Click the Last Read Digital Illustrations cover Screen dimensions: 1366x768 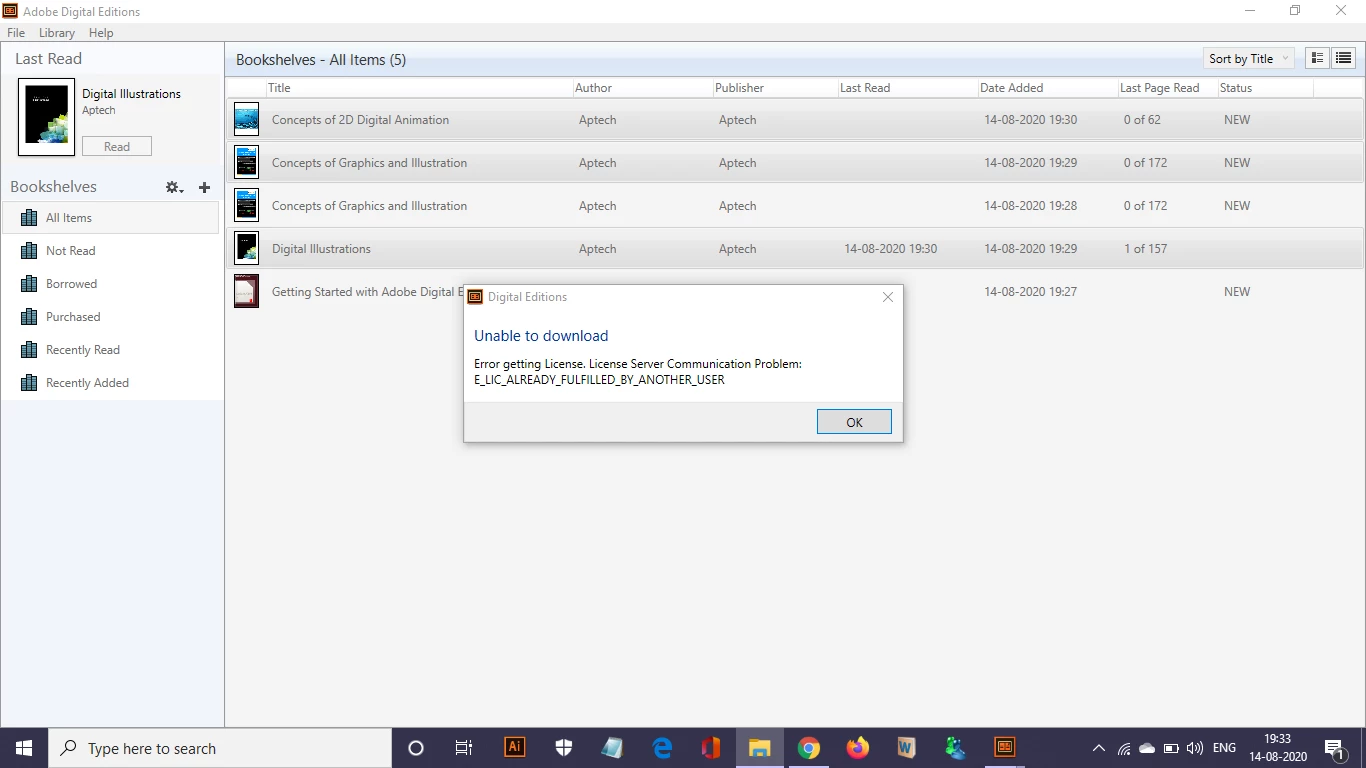pyautogui.click(x=46, y=117)
